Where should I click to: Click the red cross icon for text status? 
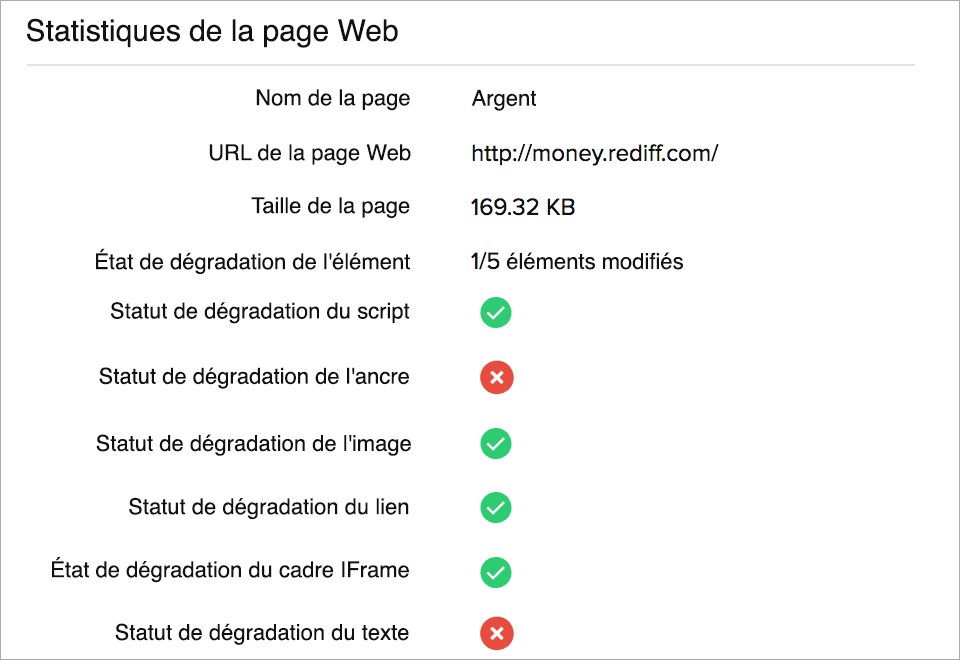tap(496, 633)
